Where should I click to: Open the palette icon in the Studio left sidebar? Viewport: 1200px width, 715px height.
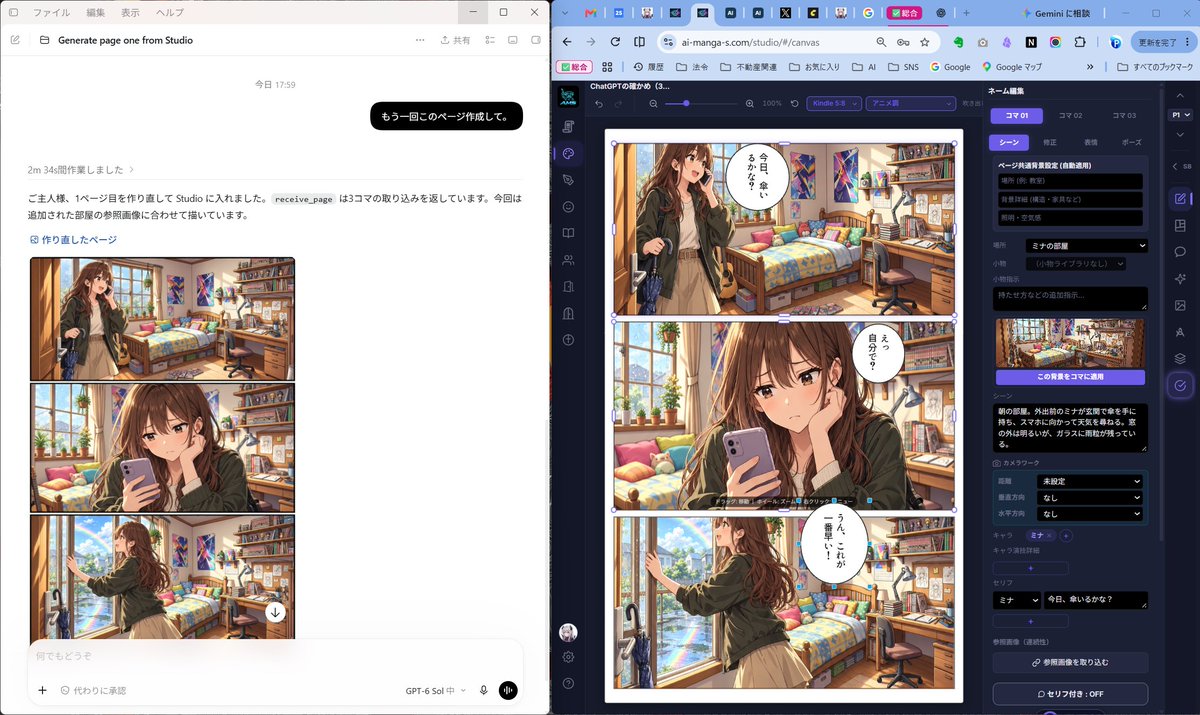pyautogui.click(x=568, y=154)
